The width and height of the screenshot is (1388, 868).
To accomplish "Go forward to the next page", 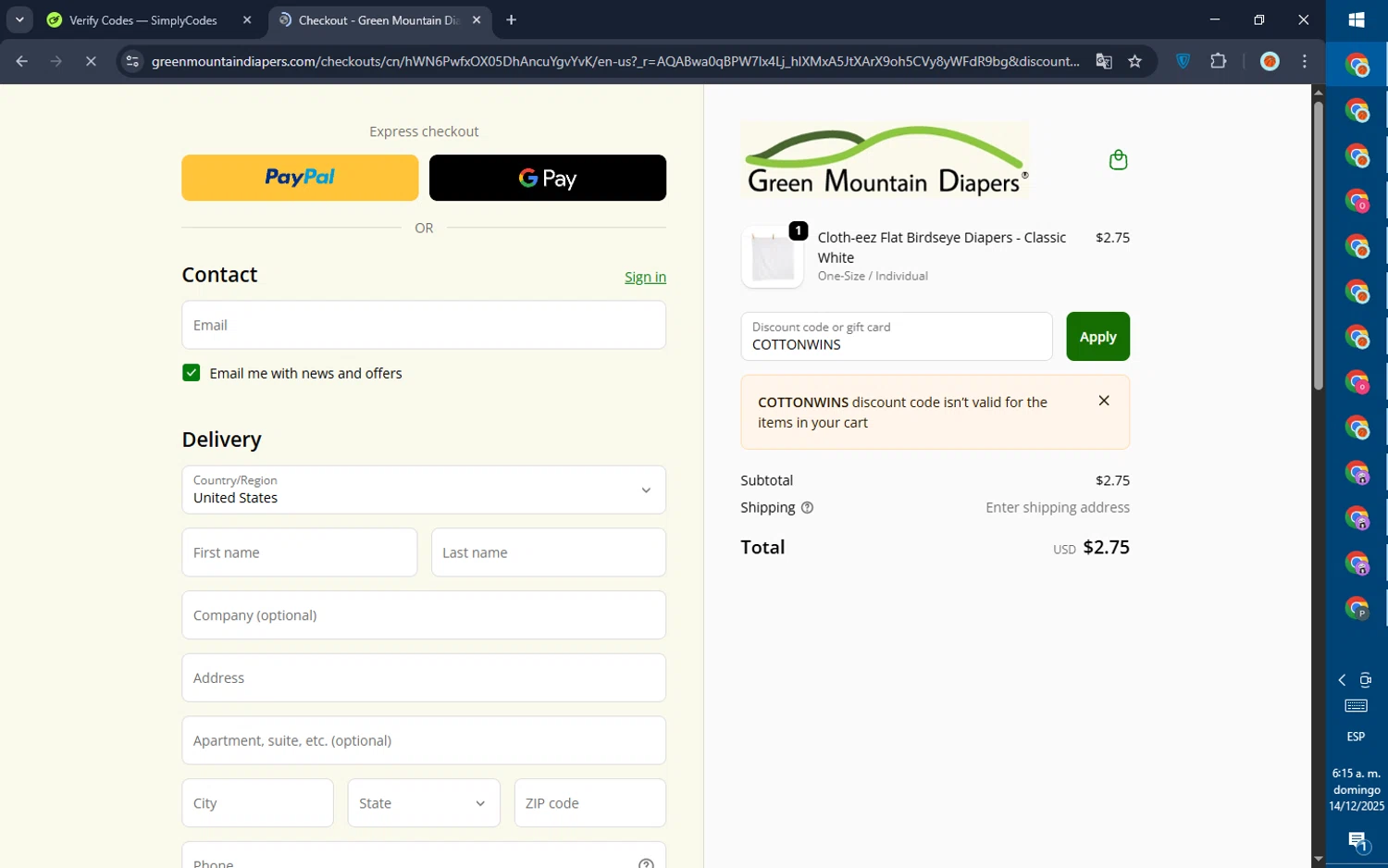I will (x=56, y=62).
